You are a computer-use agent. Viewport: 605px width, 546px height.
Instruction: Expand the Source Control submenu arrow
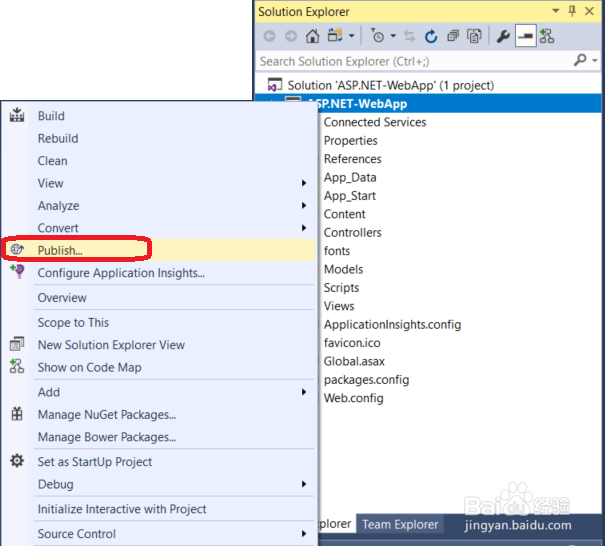tap(304, 534)
